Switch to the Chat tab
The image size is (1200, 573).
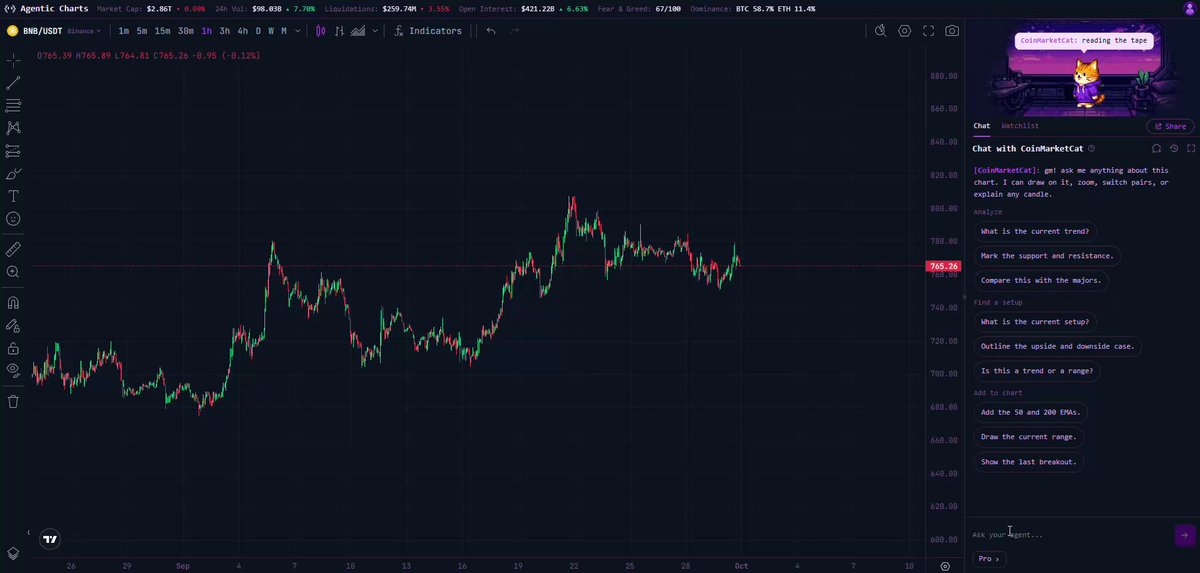coord(982,126)
